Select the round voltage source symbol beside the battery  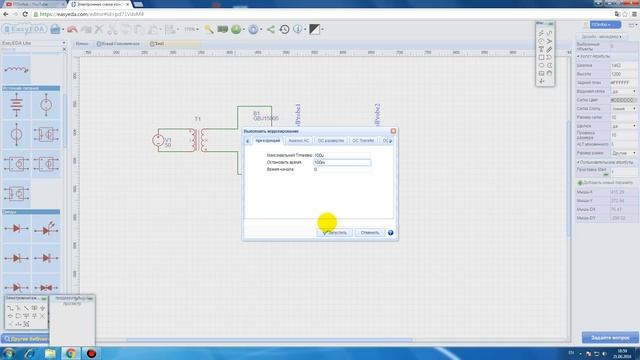(x=46, y=105)
